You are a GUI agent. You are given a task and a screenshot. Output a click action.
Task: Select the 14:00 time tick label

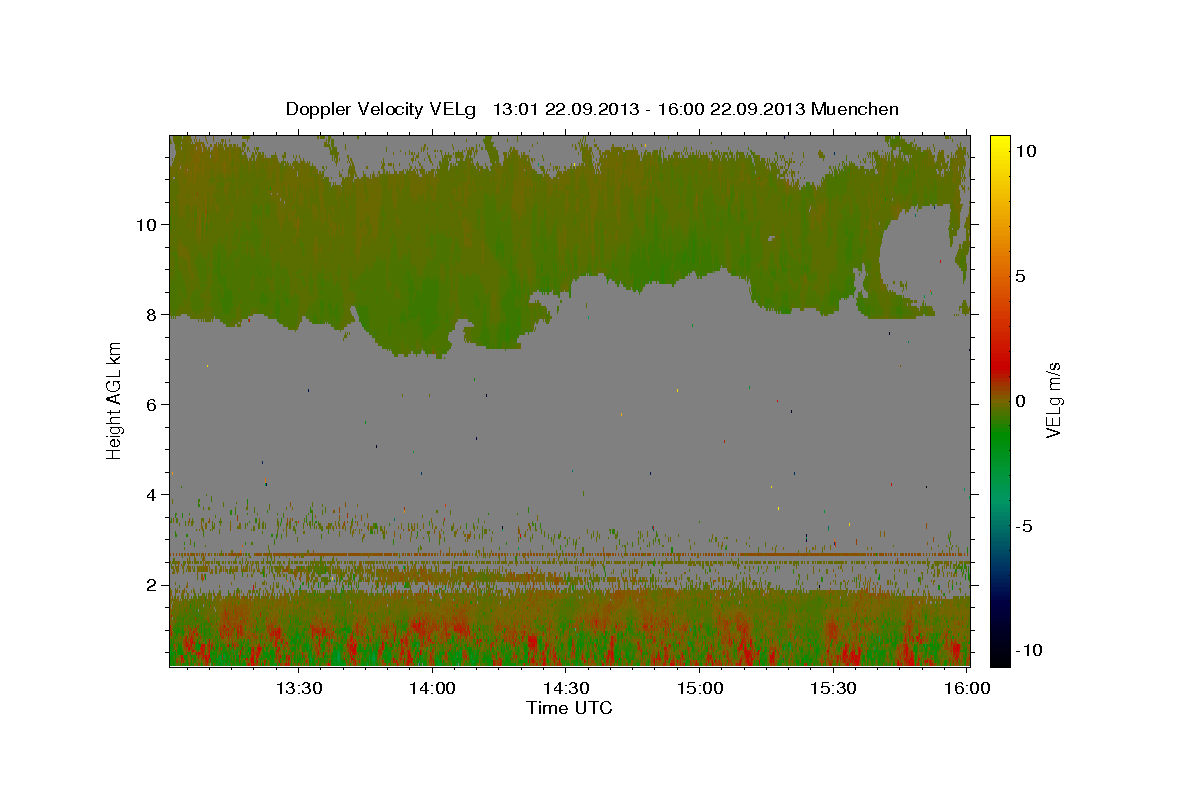coord(432,689)
